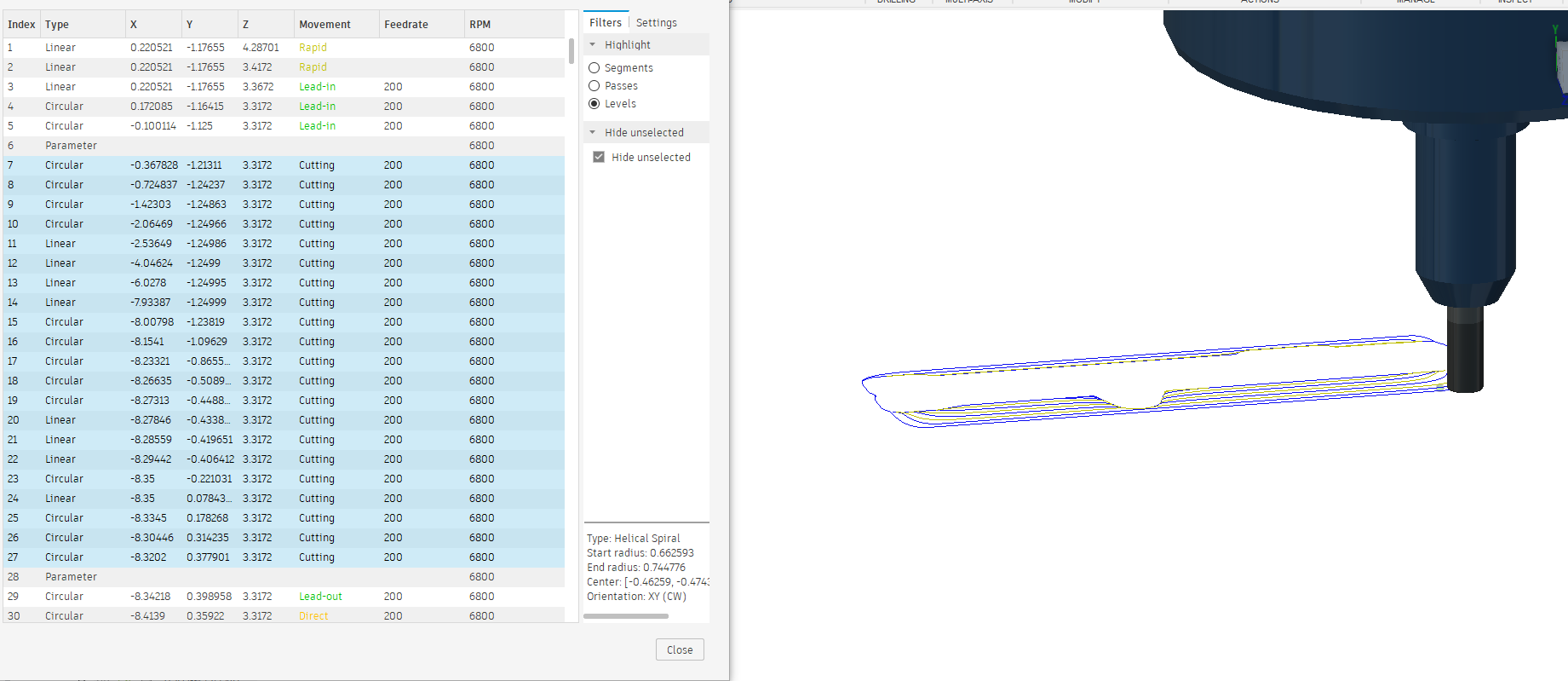Close the toolpath inspection dialog
The image size is (1568, 681).
(680, 649)
